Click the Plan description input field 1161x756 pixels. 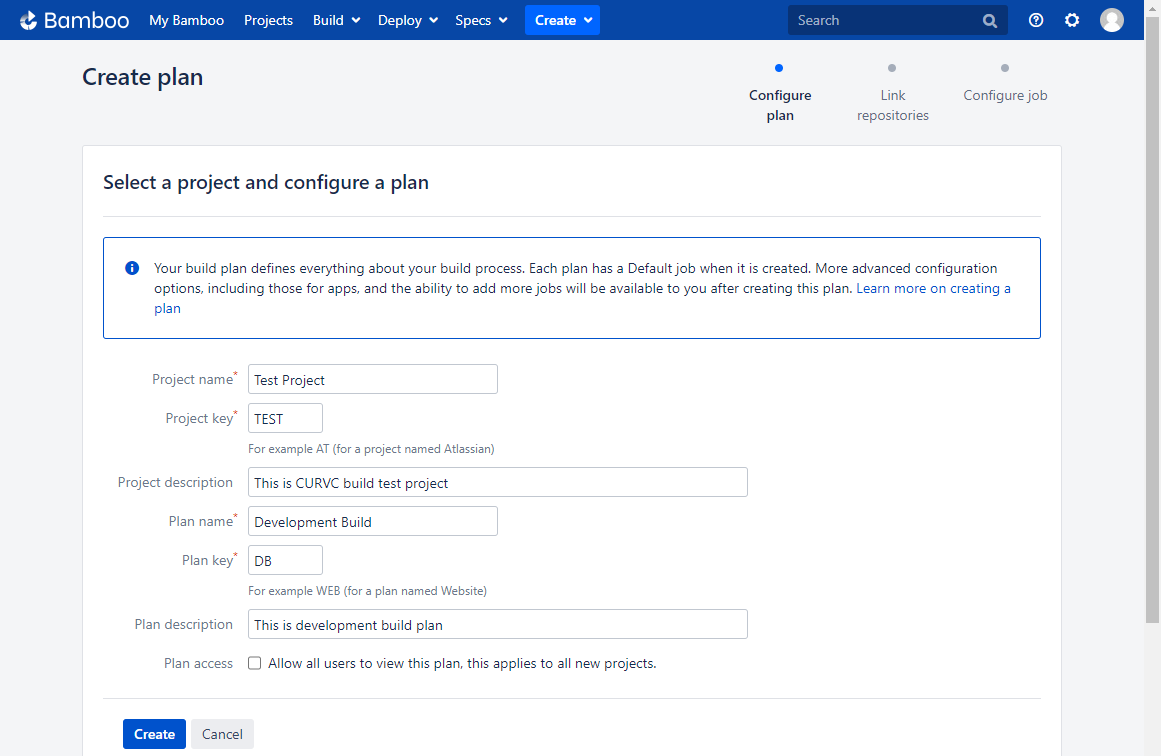pyautogui.click(x=498, y=624)
